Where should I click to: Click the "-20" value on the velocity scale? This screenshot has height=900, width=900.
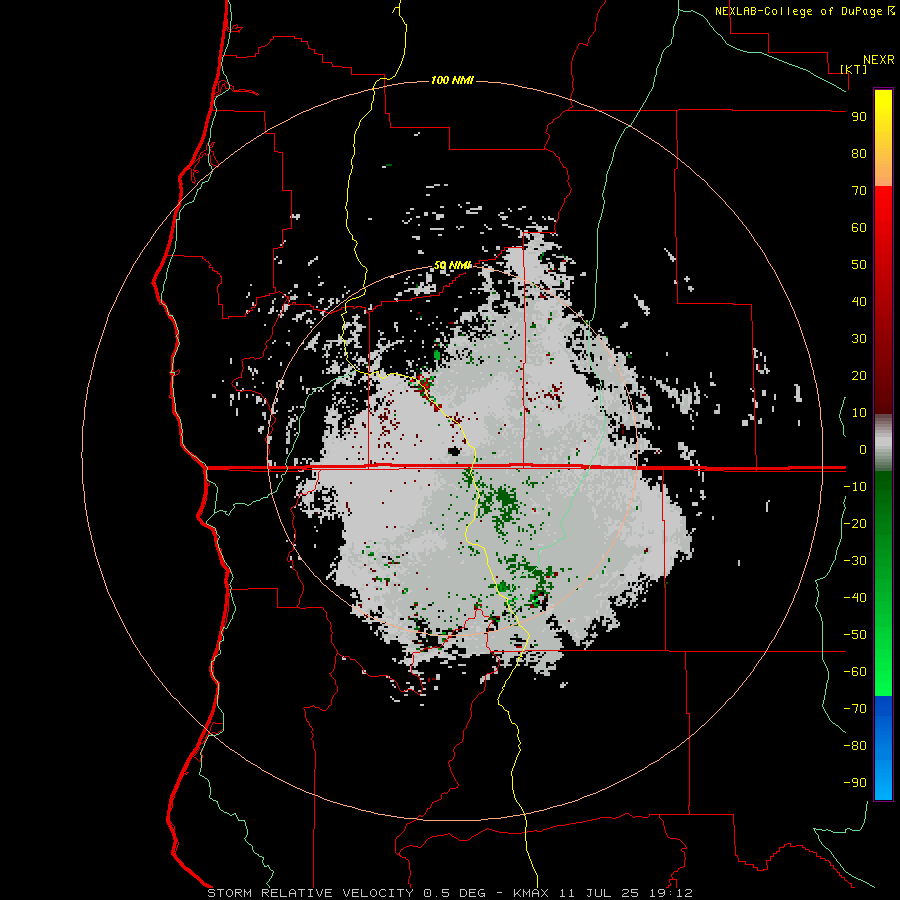[855, 524]
